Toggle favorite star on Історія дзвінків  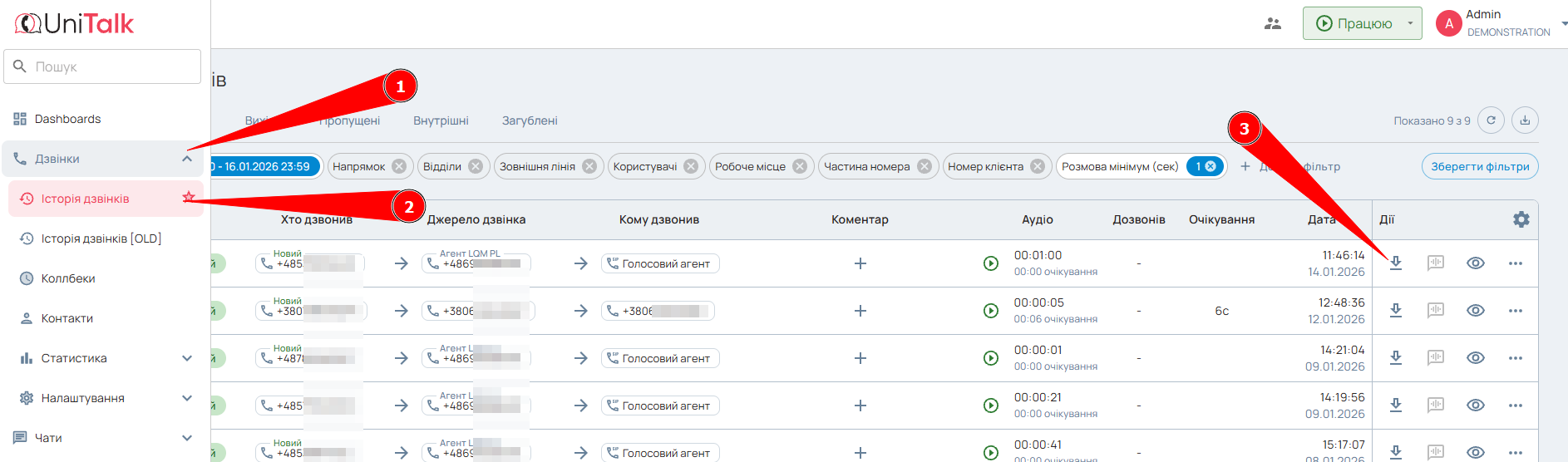(x=189, y=198)
